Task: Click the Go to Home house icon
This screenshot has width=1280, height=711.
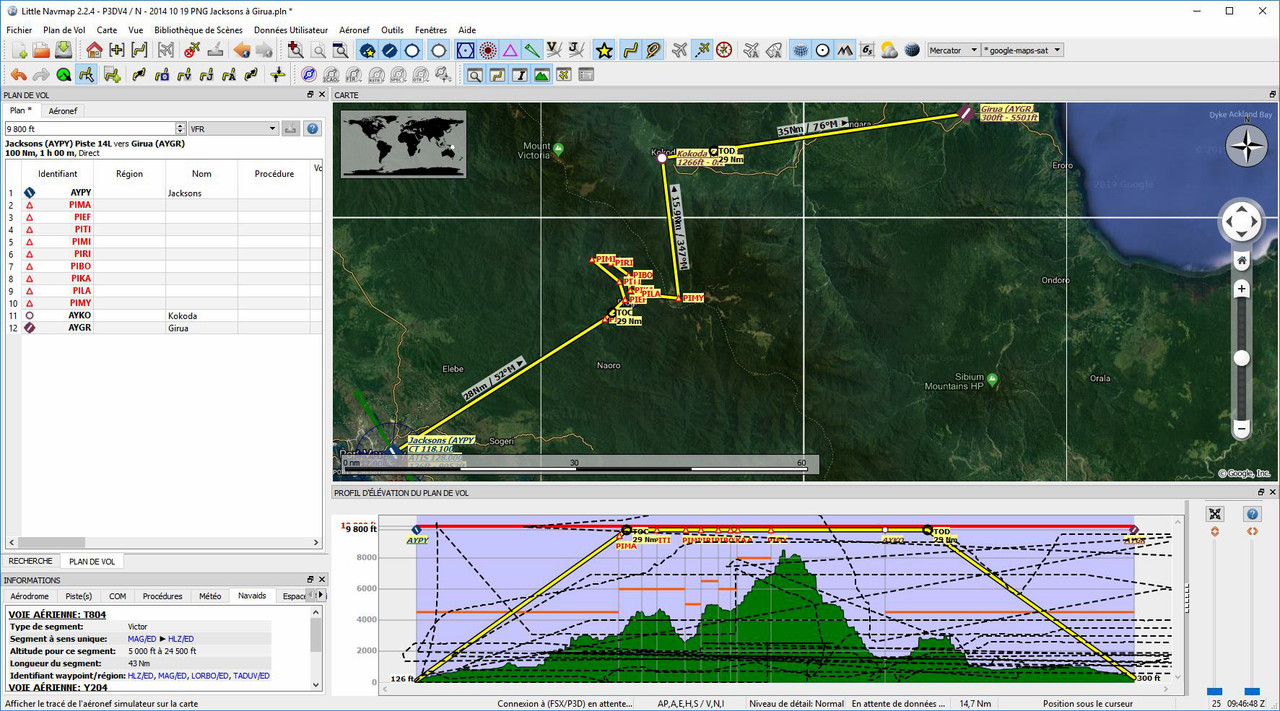Action: 94,50
